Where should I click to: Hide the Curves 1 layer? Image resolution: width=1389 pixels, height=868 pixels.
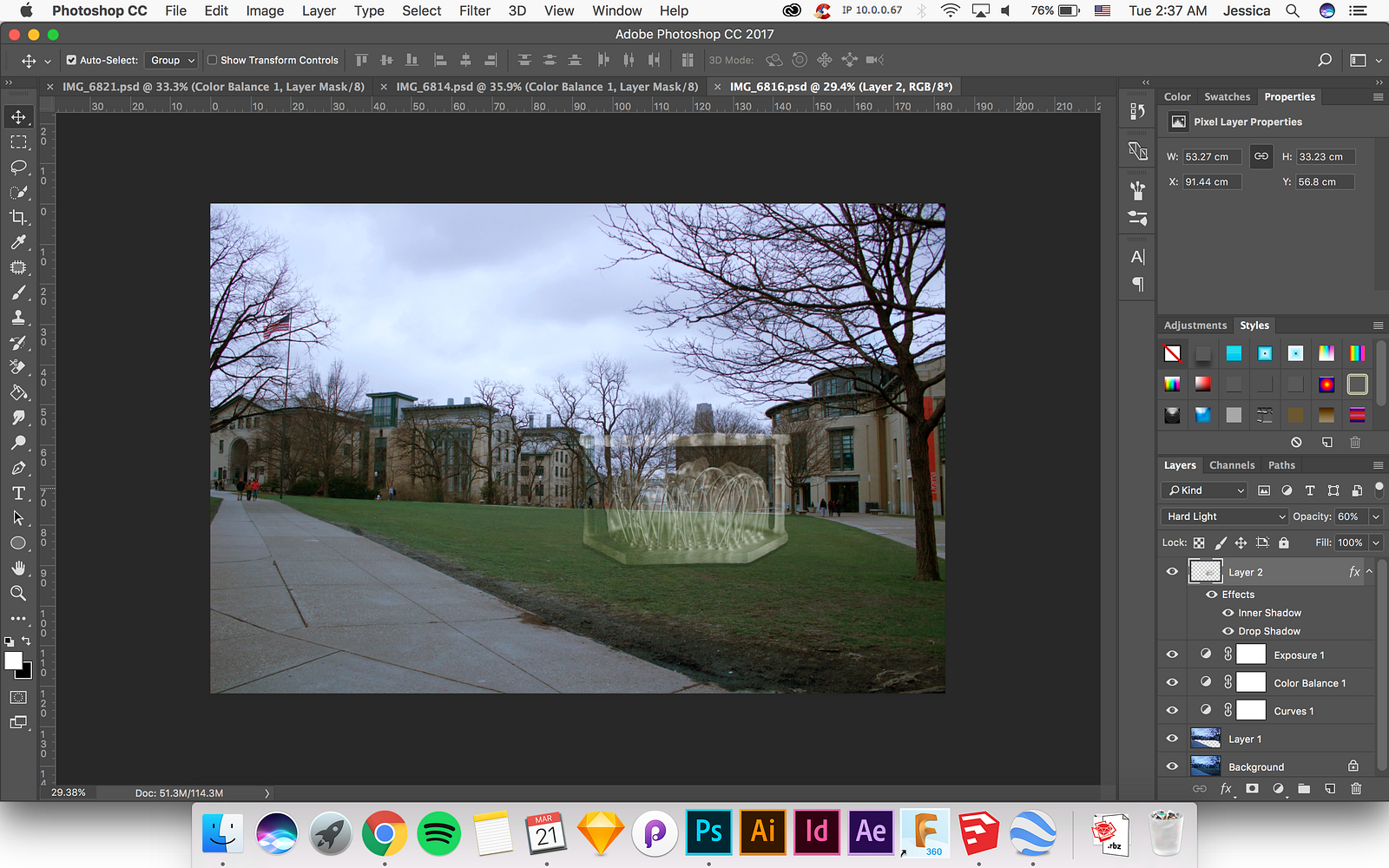pyautogui.click(x=1172, y=711)
